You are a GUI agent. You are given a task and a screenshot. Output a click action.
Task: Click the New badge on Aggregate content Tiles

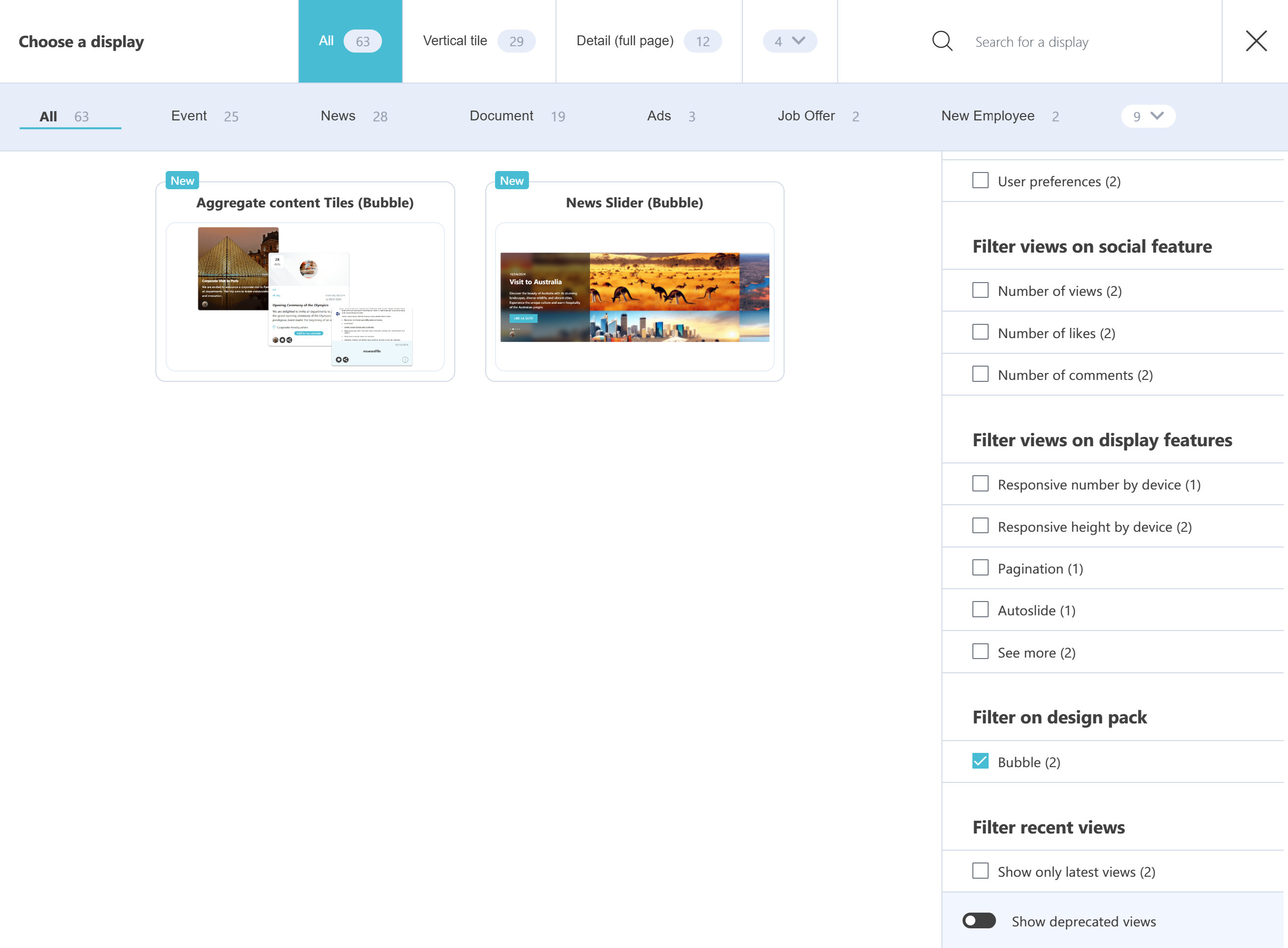182,180
